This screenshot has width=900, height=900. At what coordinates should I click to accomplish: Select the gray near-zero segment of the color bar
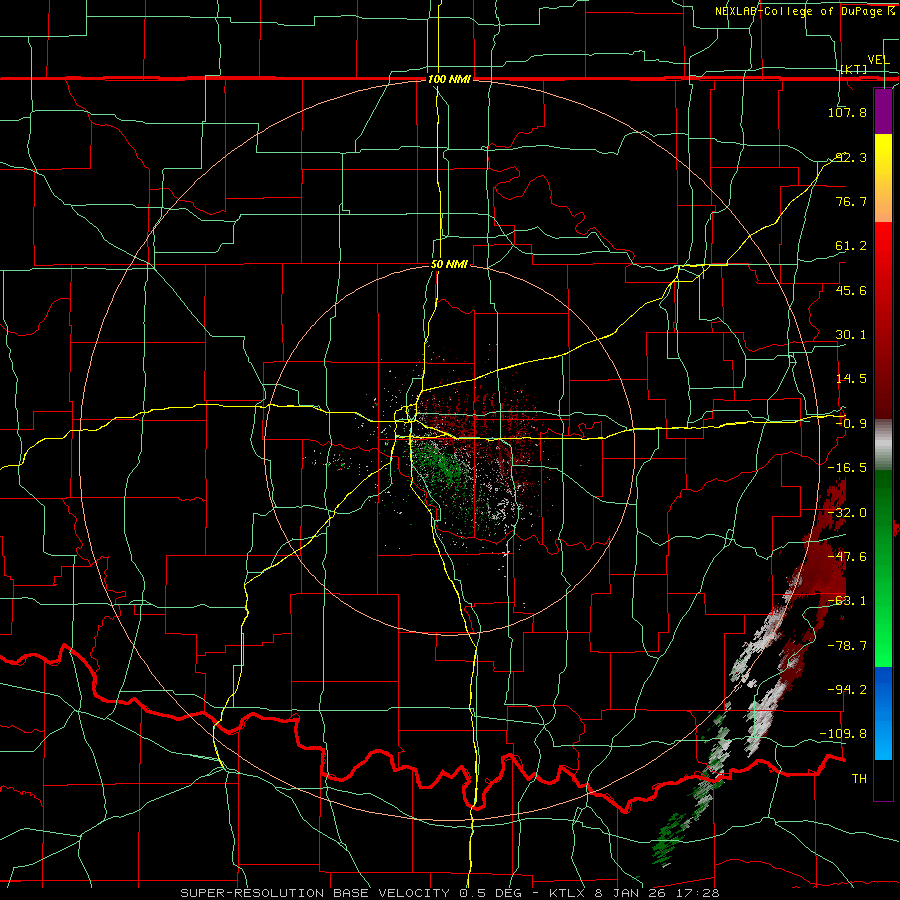pyautogui.click(x=883, y=445)
